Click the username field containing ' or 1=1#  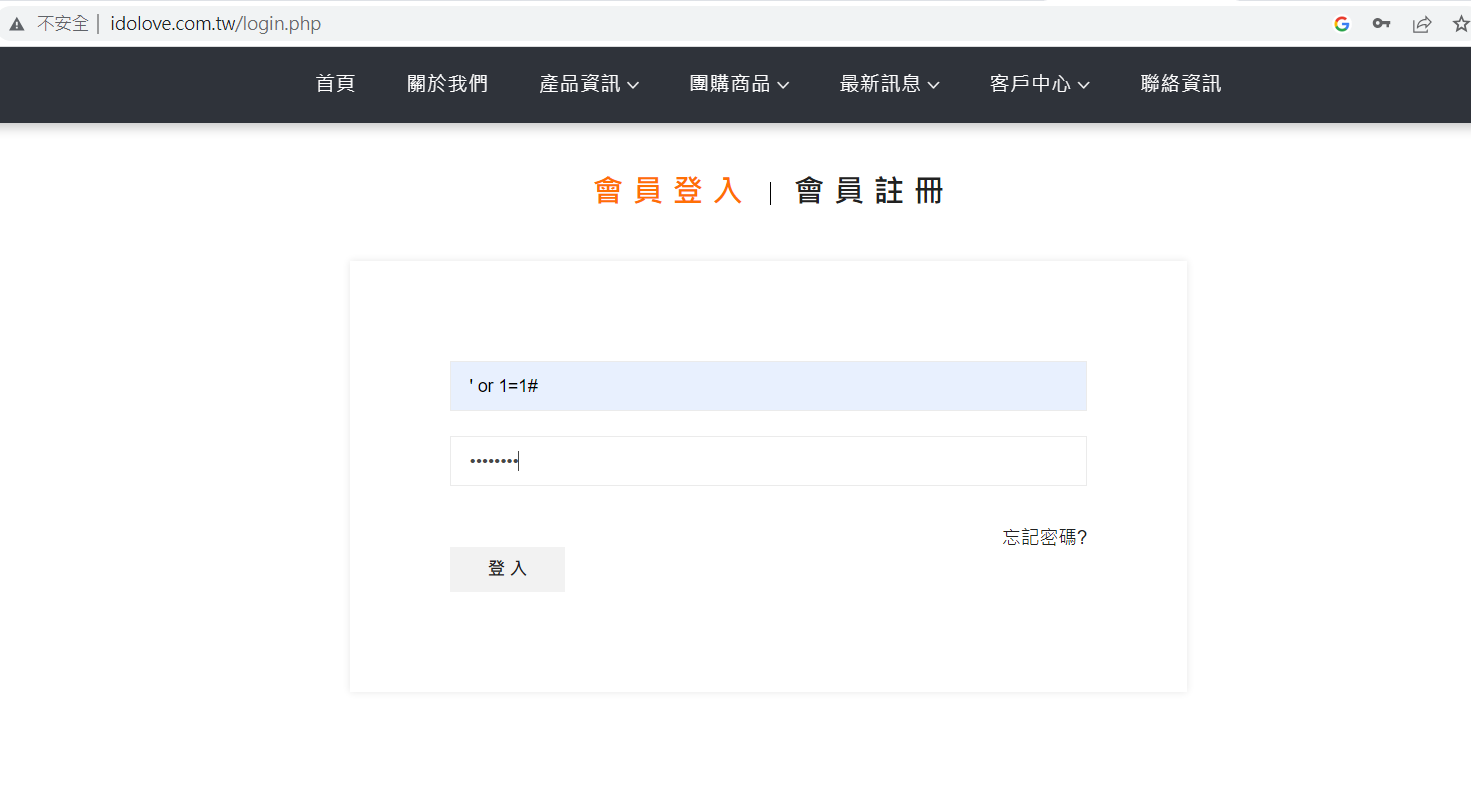click(768, 386)
